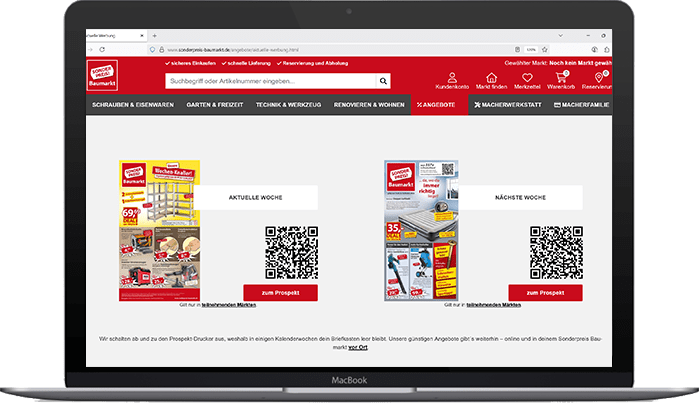Open Macherwerkstatt menu item
700x404 pixels.
coord(508,105)
